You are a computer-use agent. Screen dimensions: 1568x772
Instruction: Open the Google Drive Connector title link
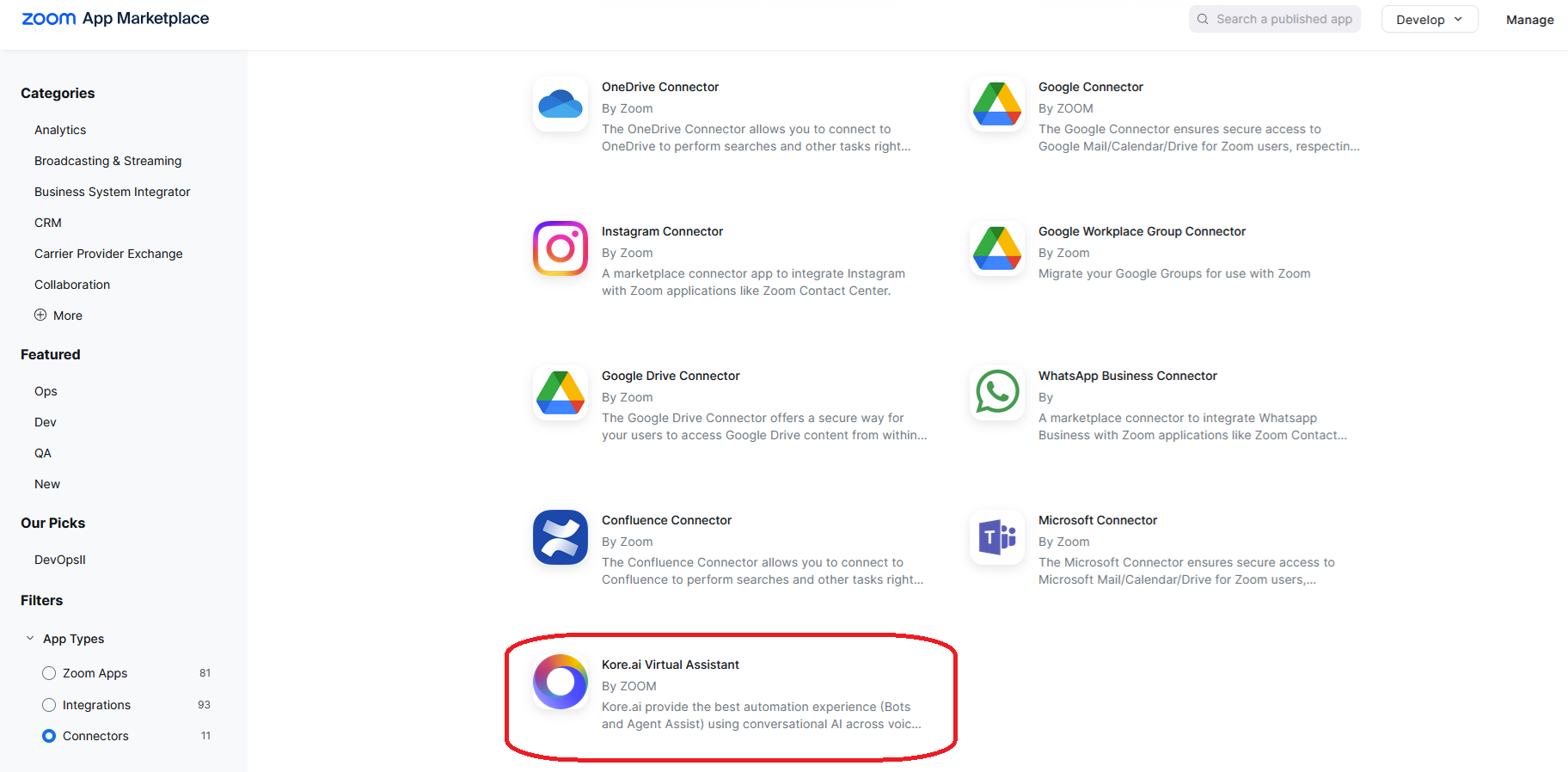pos(671,376)
